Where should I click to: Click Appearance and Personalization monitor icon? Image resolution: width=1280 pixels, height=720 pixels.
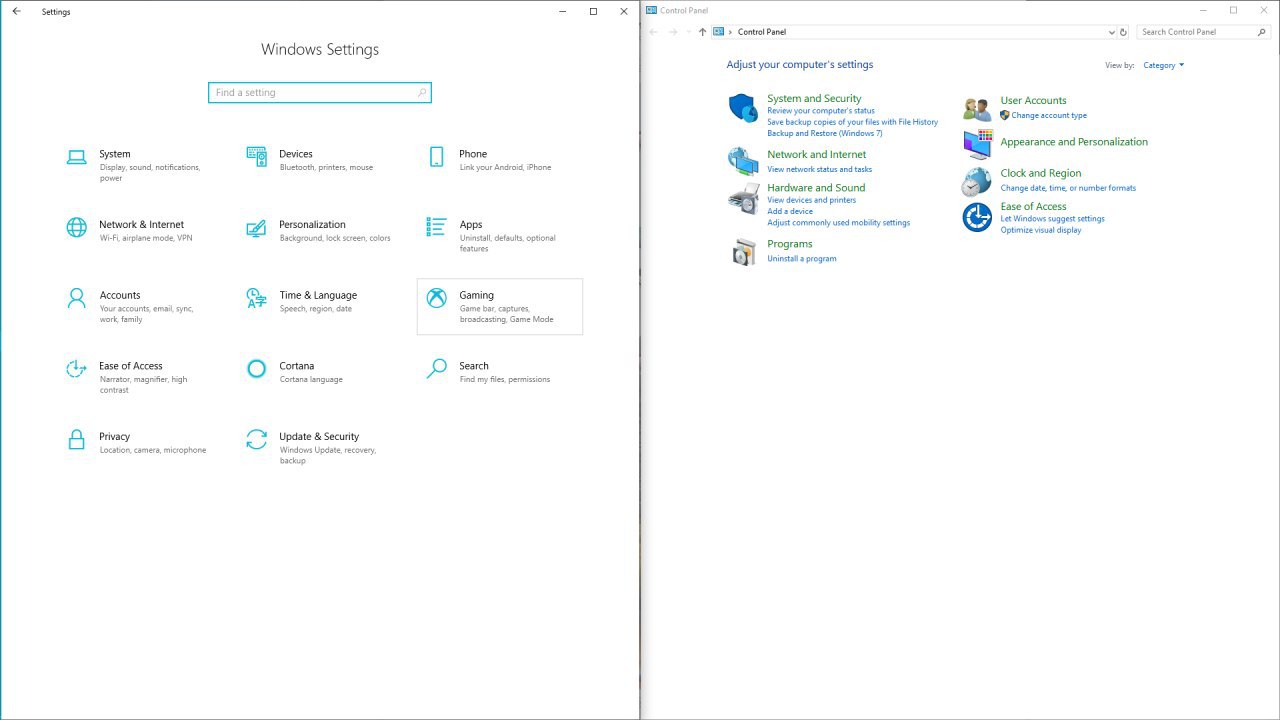click(977, 144)
